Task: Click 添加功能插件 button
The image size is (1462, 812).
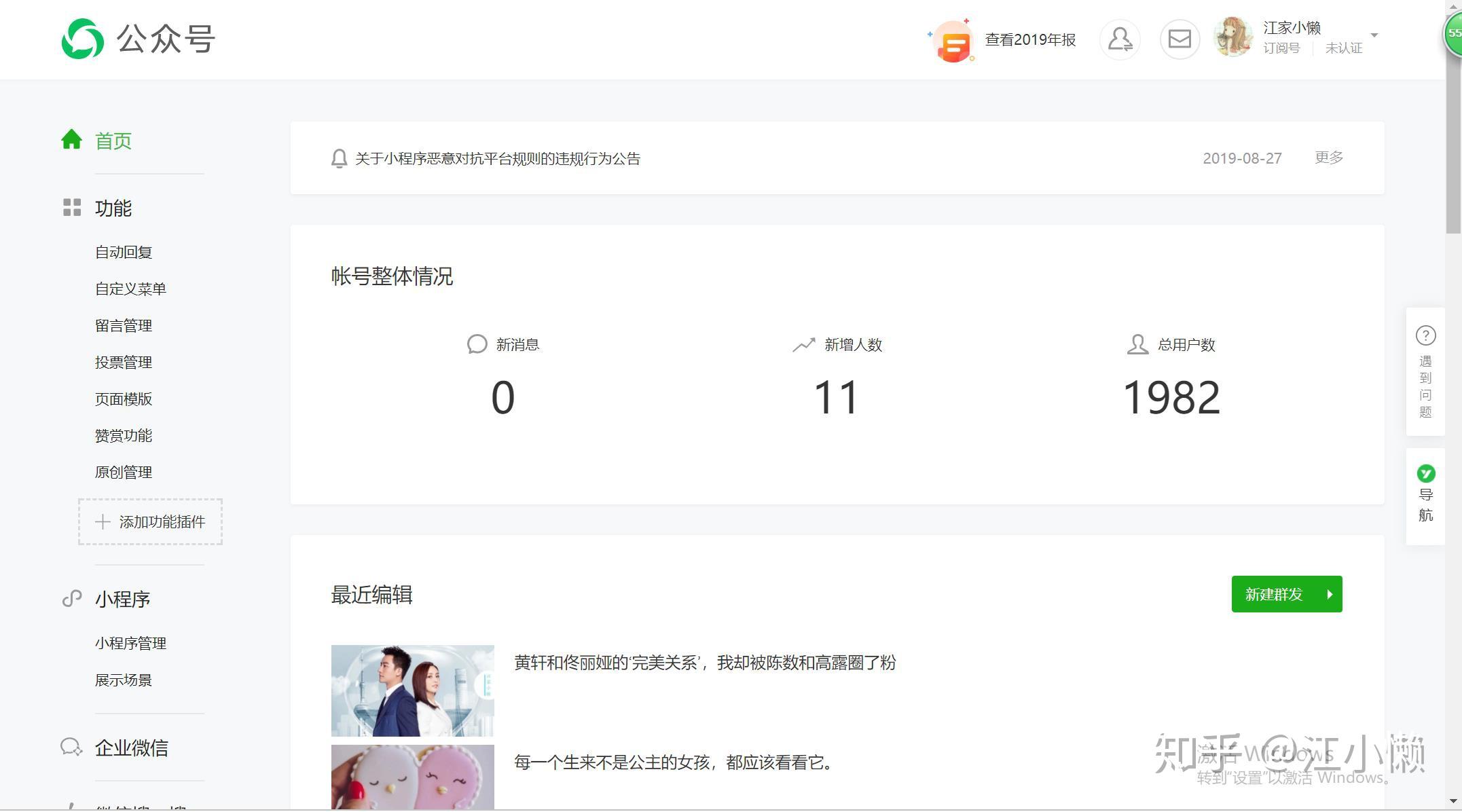Action: click(150, 522)
